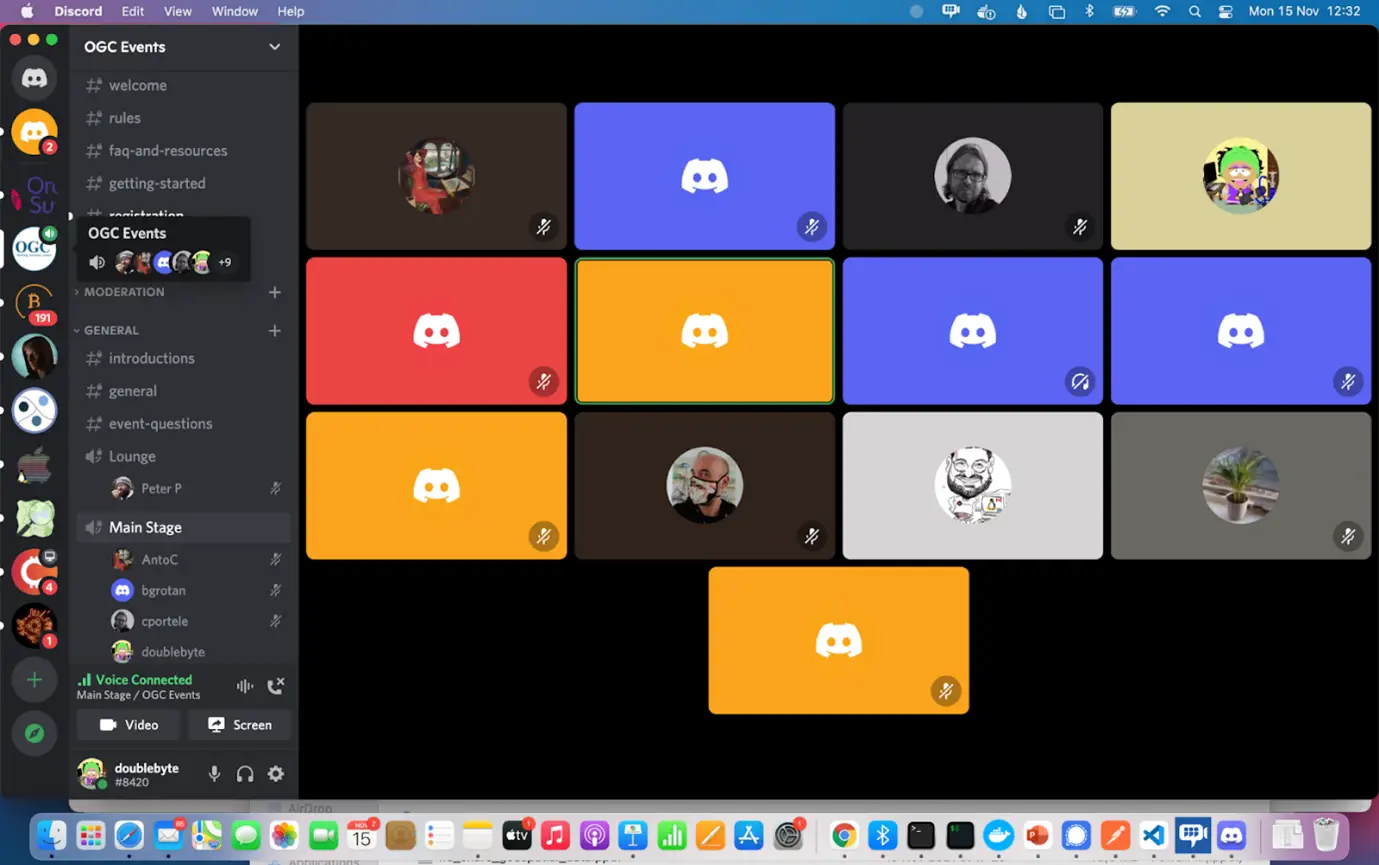This screenshot has height=865, width=1379.
Task: Open the Apple menu
Action: (x=27, y=12)
